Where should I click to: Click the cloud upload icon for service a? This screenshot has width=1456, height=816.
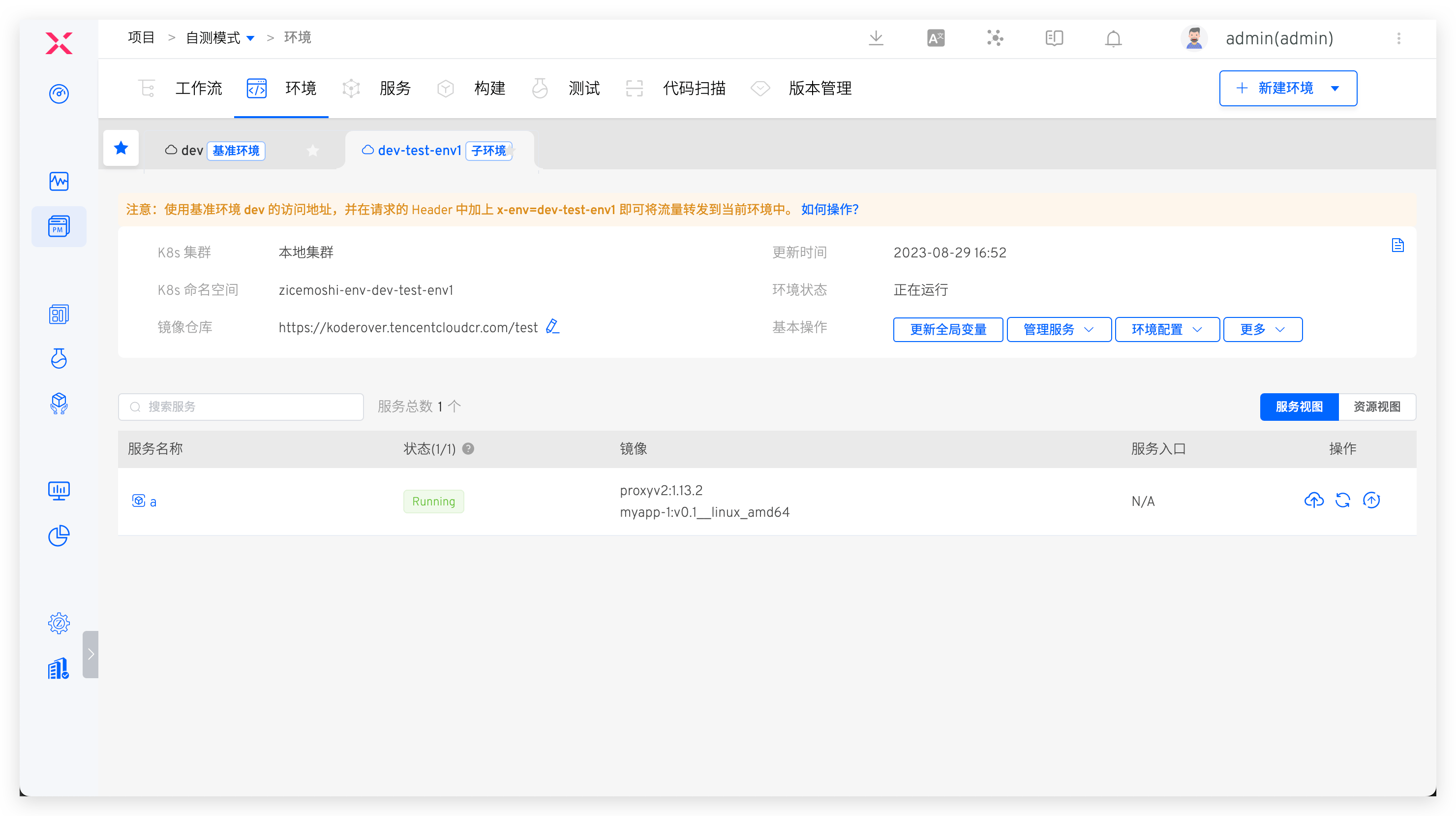(x=1313, y=501)
